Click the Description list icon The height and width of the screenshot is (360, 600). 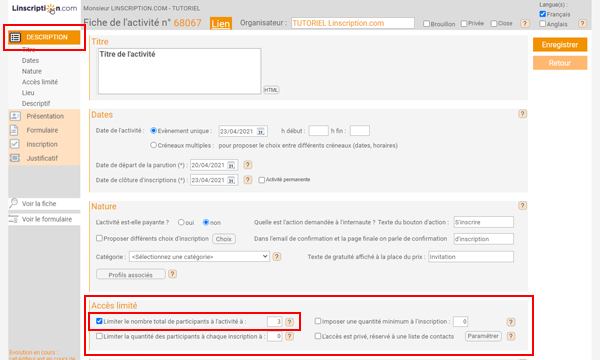point(15,37)
